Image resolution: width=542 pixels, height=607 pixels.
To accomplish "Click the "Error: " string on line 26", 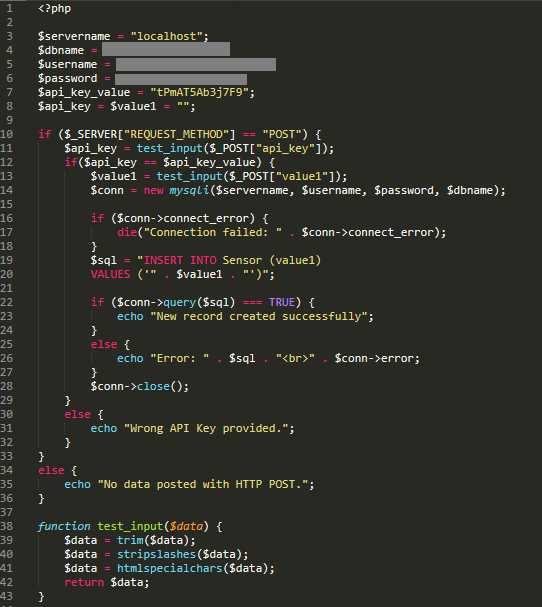I will click(179, 358).
